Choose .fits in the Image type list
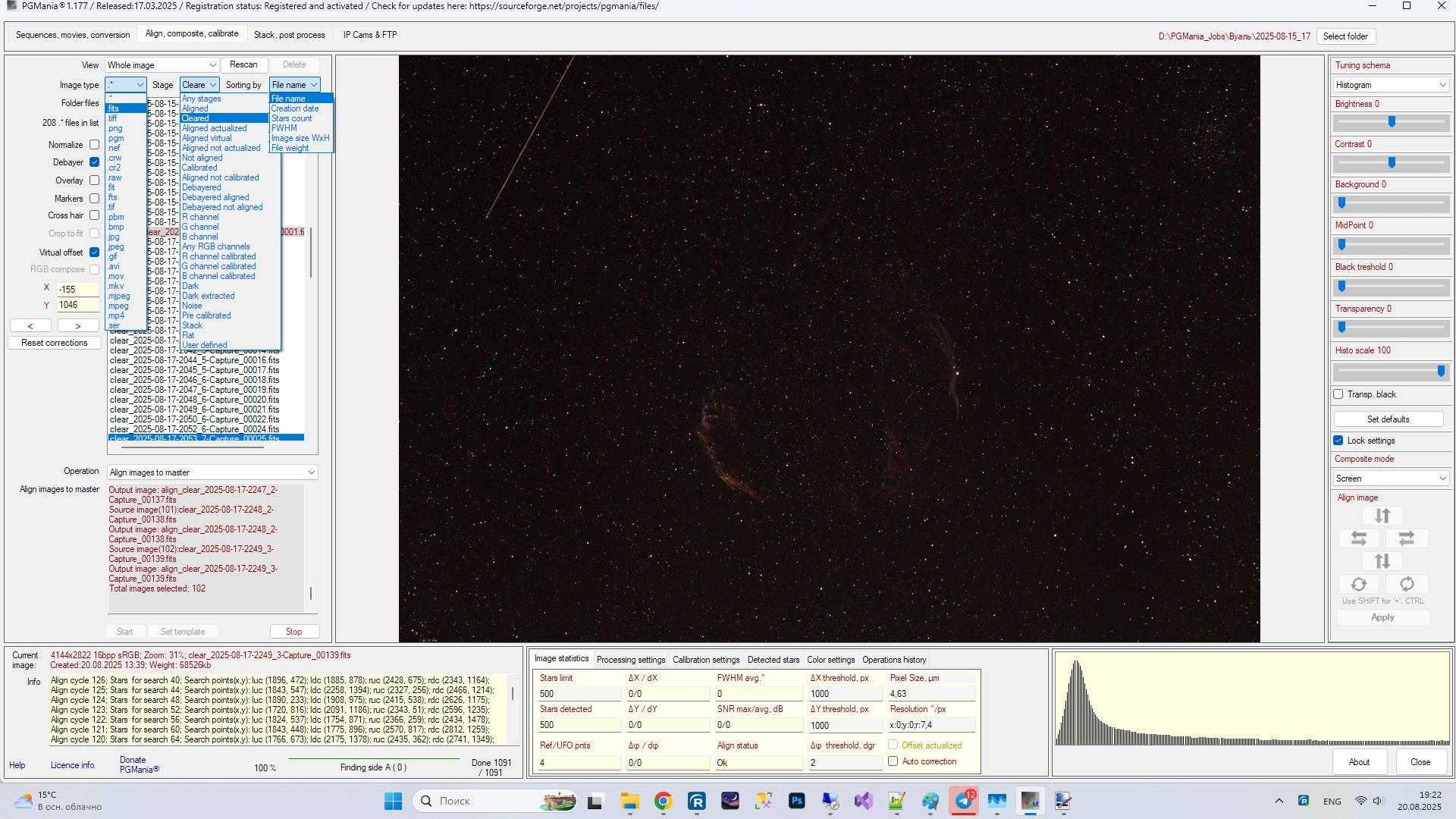 (126, 108)
